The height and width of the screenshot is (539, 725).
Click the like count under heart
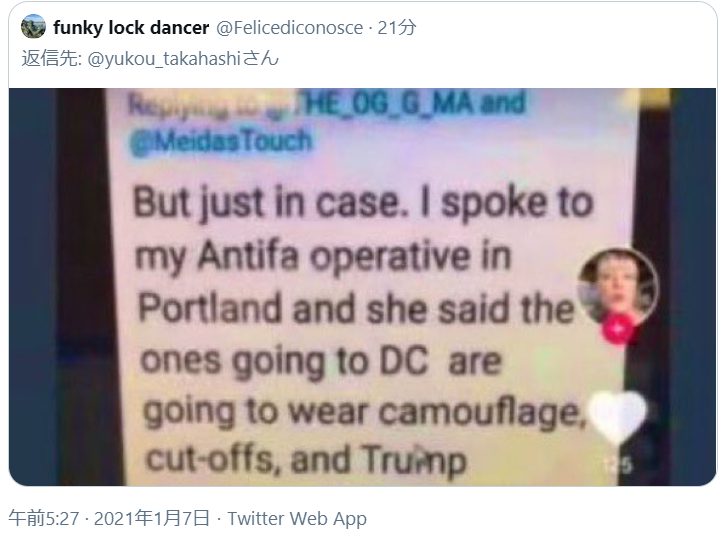(x=618, y=465)
